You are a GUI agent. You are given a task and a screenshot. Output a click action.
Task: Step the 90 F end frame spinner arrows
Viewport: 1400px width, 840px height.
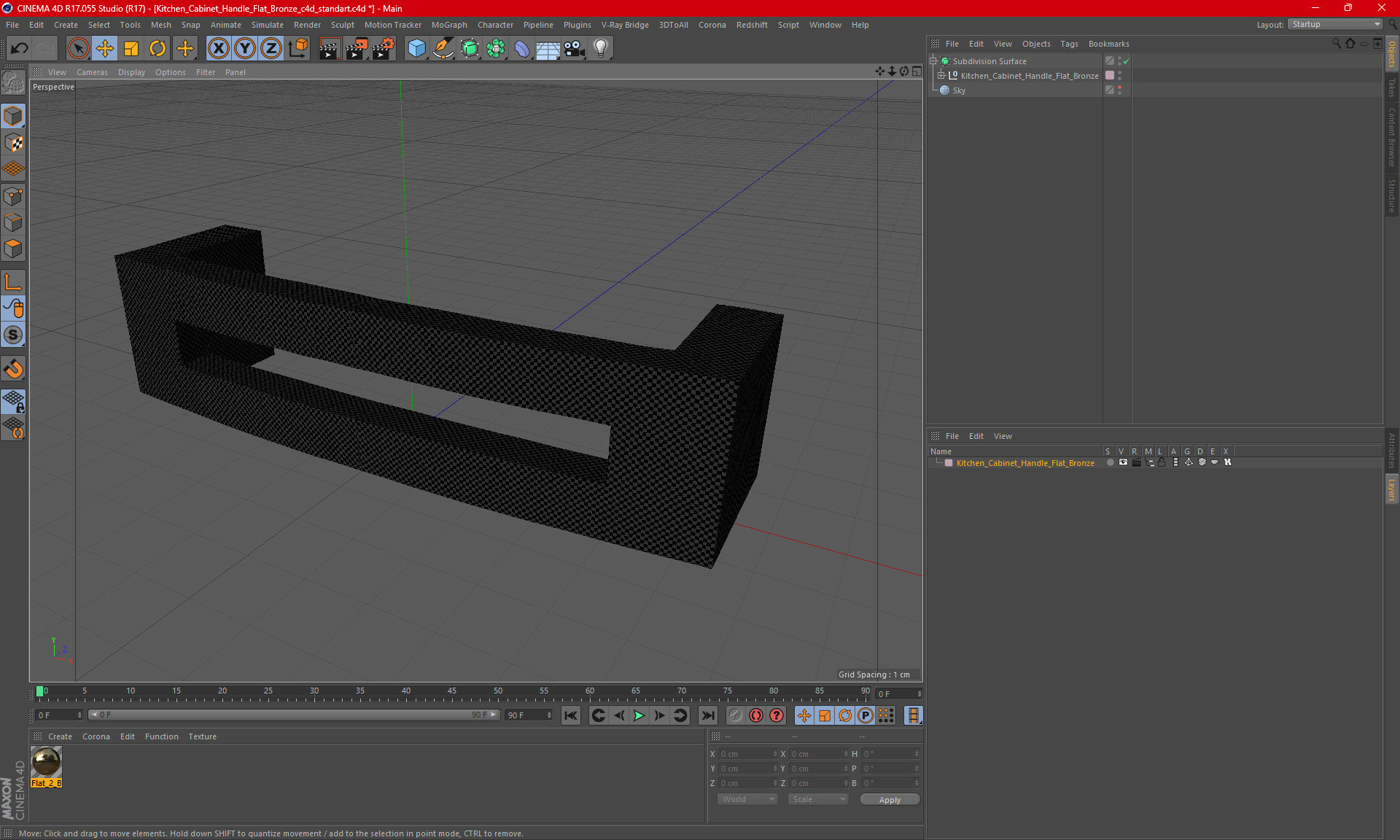tap(550, 715)
